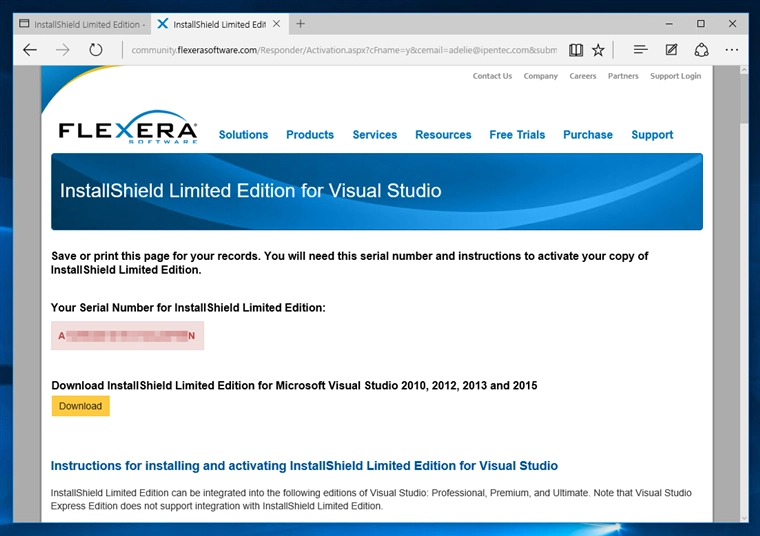Close the Edge browser window
The image size is (760, 536).
pos(732,24)
